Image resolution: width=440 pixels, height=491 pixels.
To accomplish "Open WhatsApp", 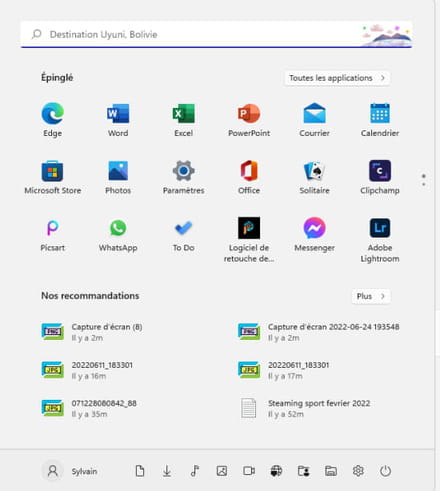I will click(118, 235).
